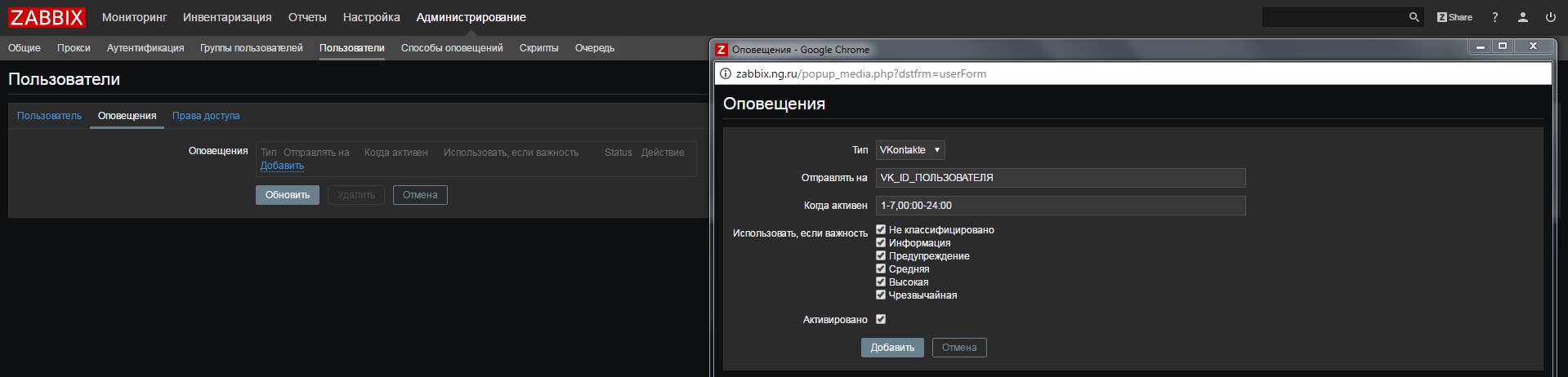Open the Zabbix Share link

tap(1454, 17)
